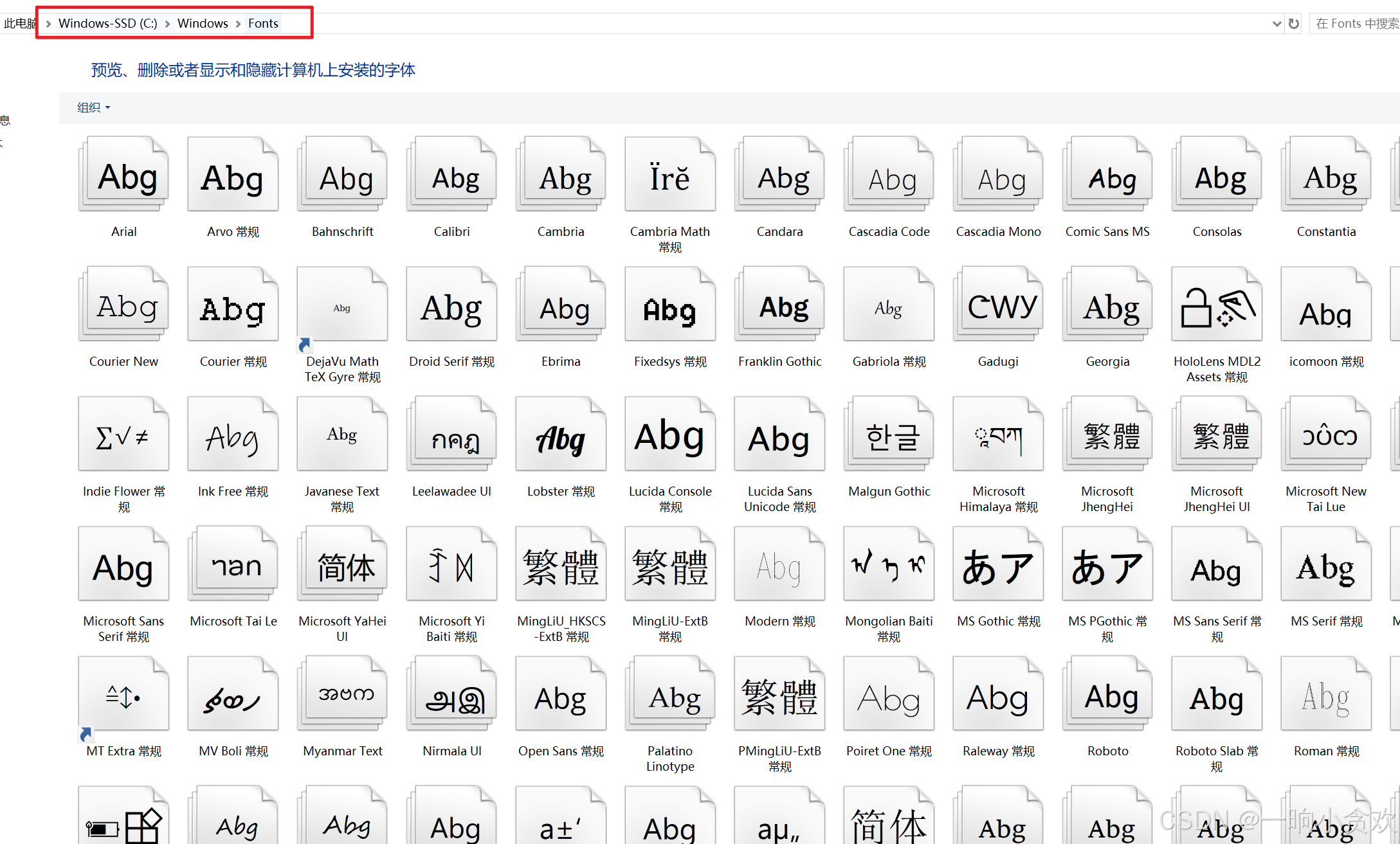Select the Raleway 常规 font thumbnail
The height and width of the screenshot is (844, 1400).
[998, 693]
